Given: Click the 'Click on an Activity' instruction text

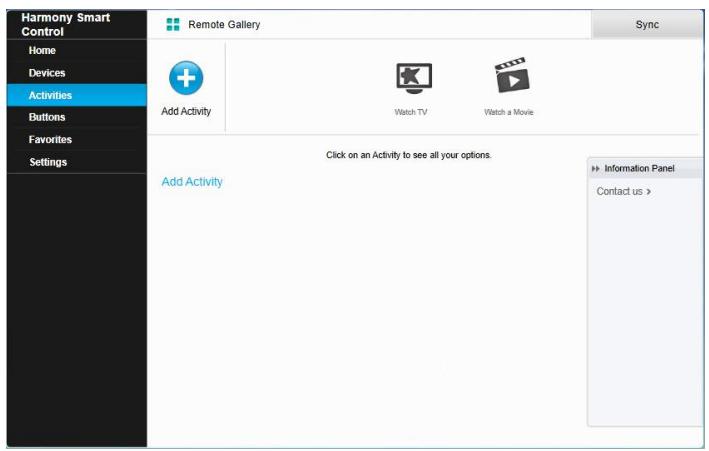Looking at the screenshot, I should pos(408,155).
